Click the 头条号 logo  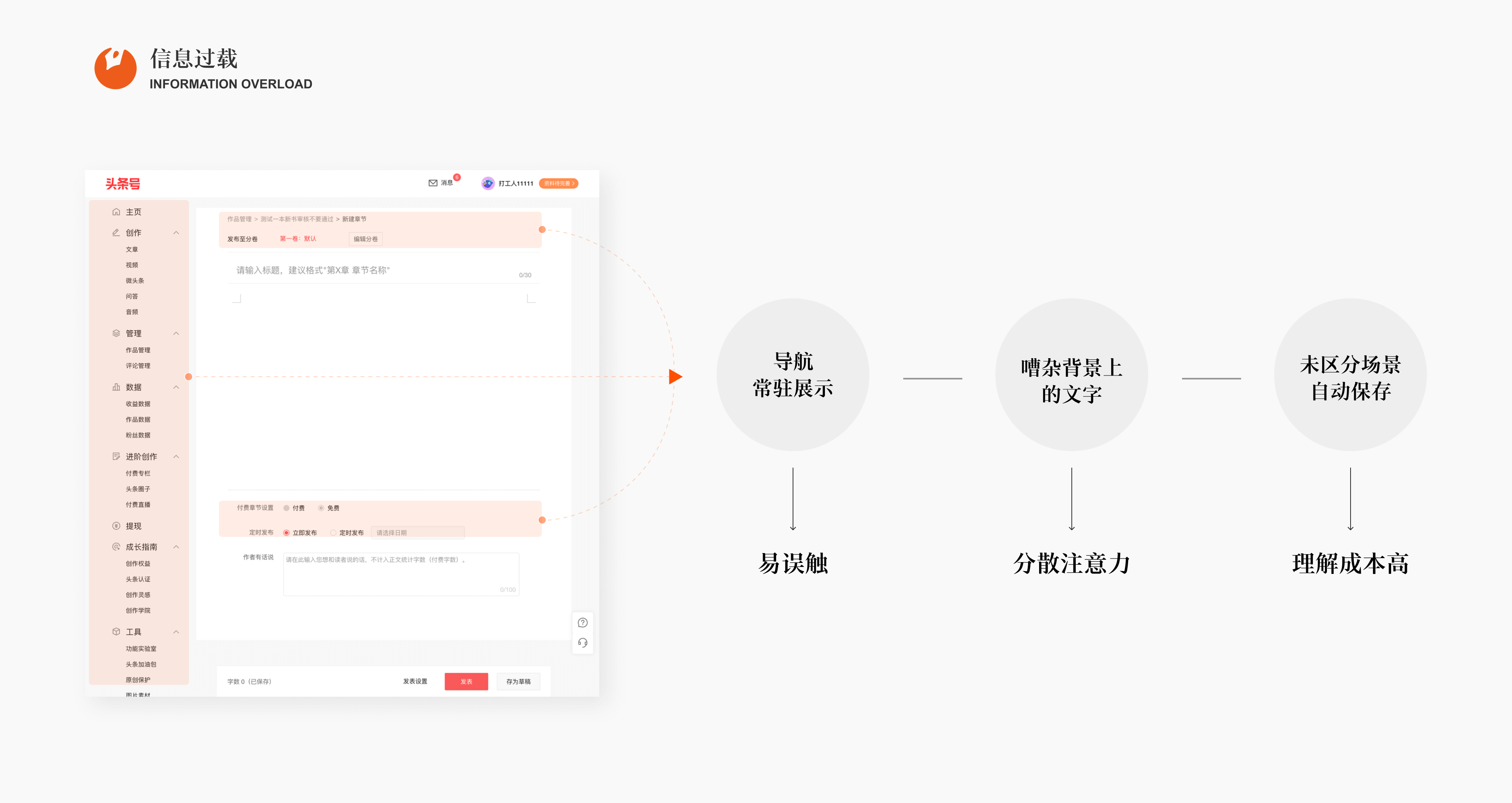click(x=123, y=184)
